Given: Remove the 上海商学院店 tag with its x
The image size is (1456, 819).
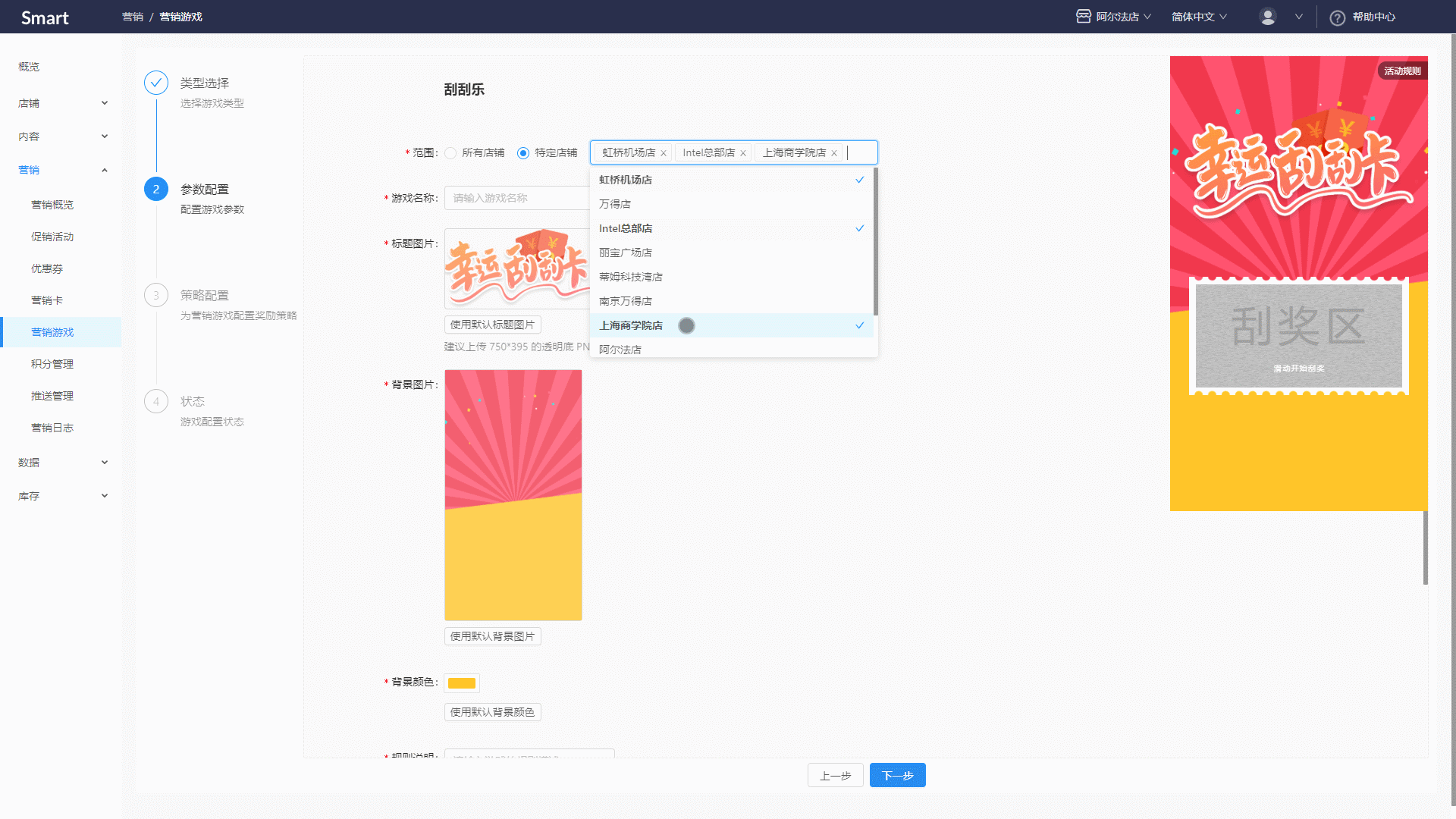Looking at the screenshot, I should tap(834, 153).
